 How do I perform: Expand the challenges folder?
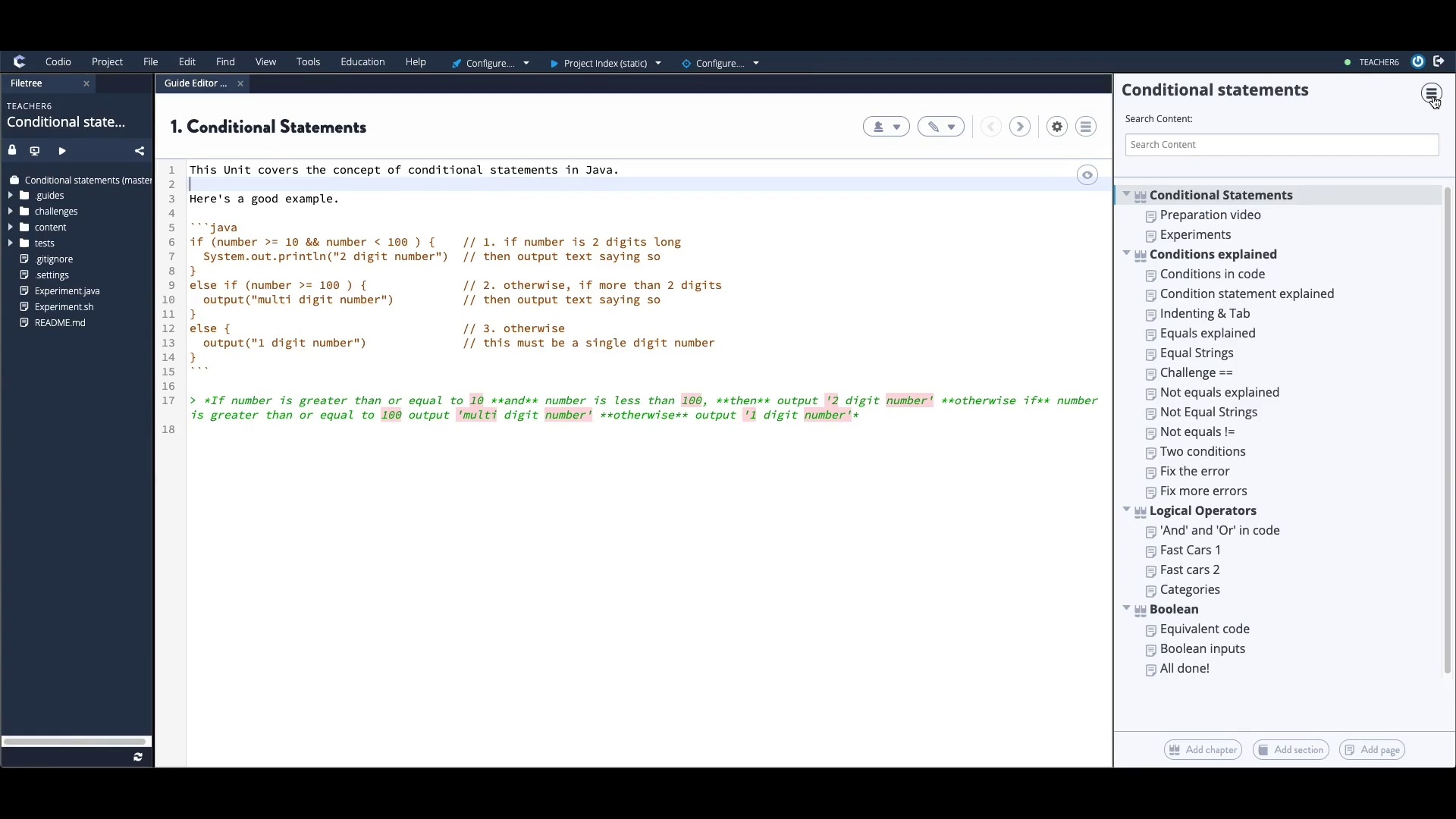(x=11, y=212)
